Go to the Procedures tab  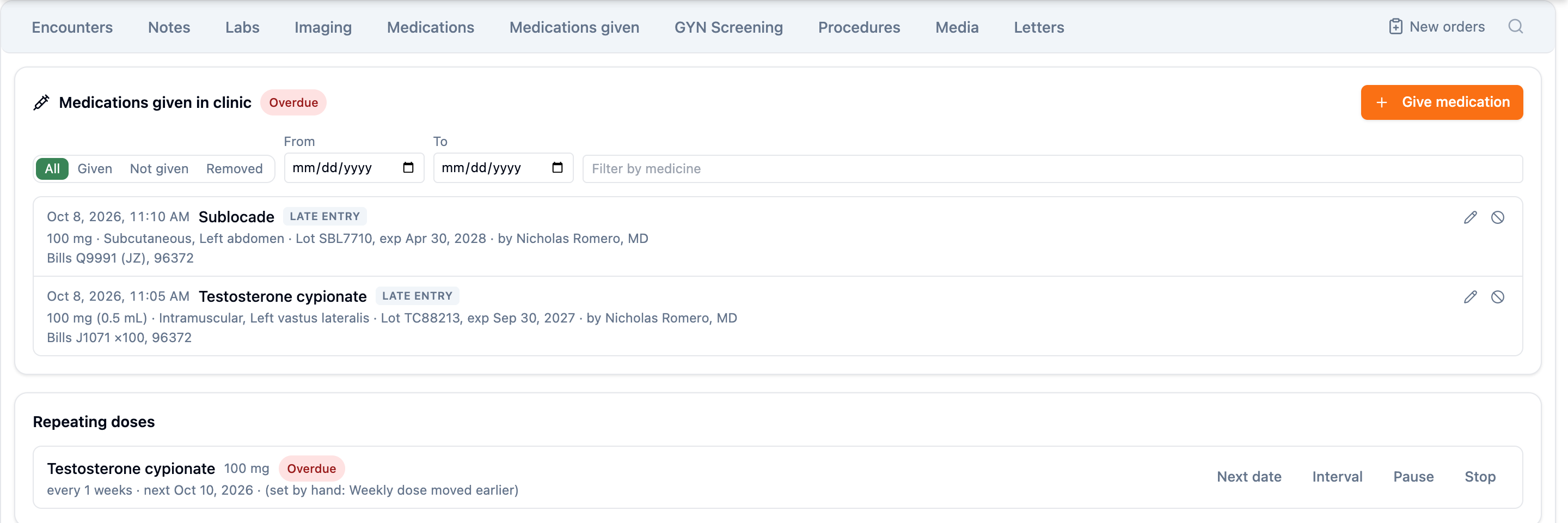coord(859,27)
